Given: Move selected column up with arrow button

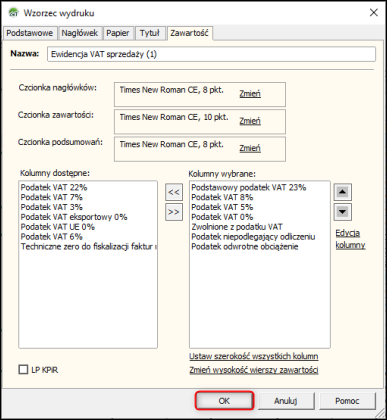Looking at the screenshot, I should 342,192.
